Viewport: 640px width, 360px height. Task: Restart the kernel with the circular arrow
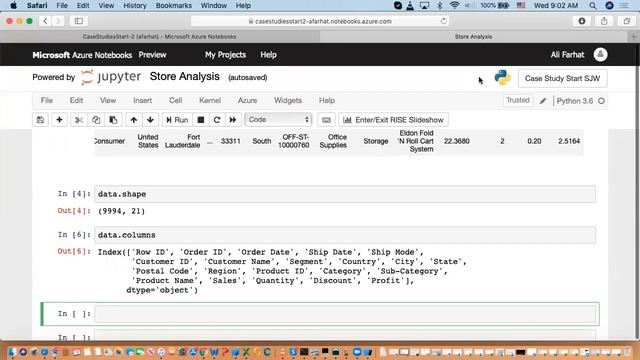click(x=217, y=120)
